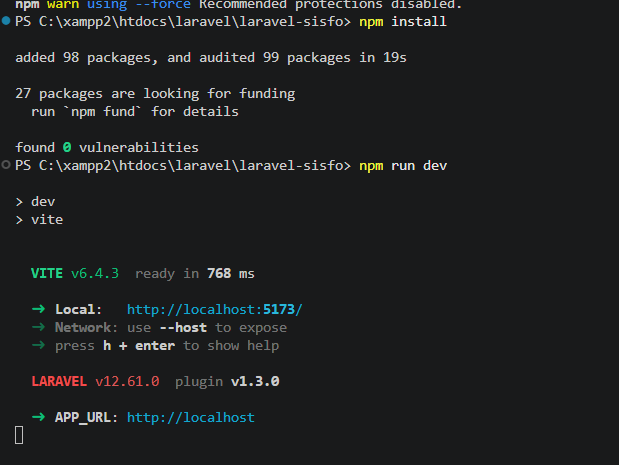Screen dimensions: 619x465
Task: Click the second prompt path before 'npm run dev'
Action: [x=183, y=166]
